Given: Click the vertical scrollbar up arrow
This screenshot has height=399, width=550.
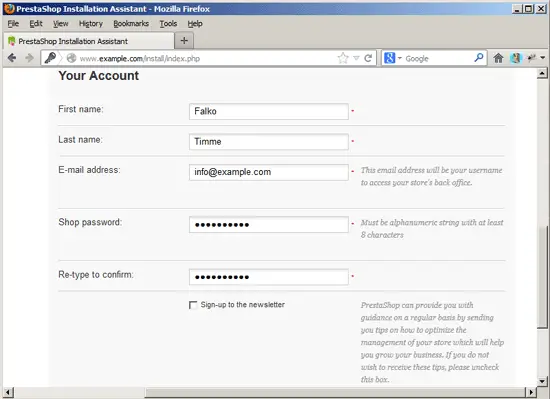Looking at the screenshot, I should (542, 73).
